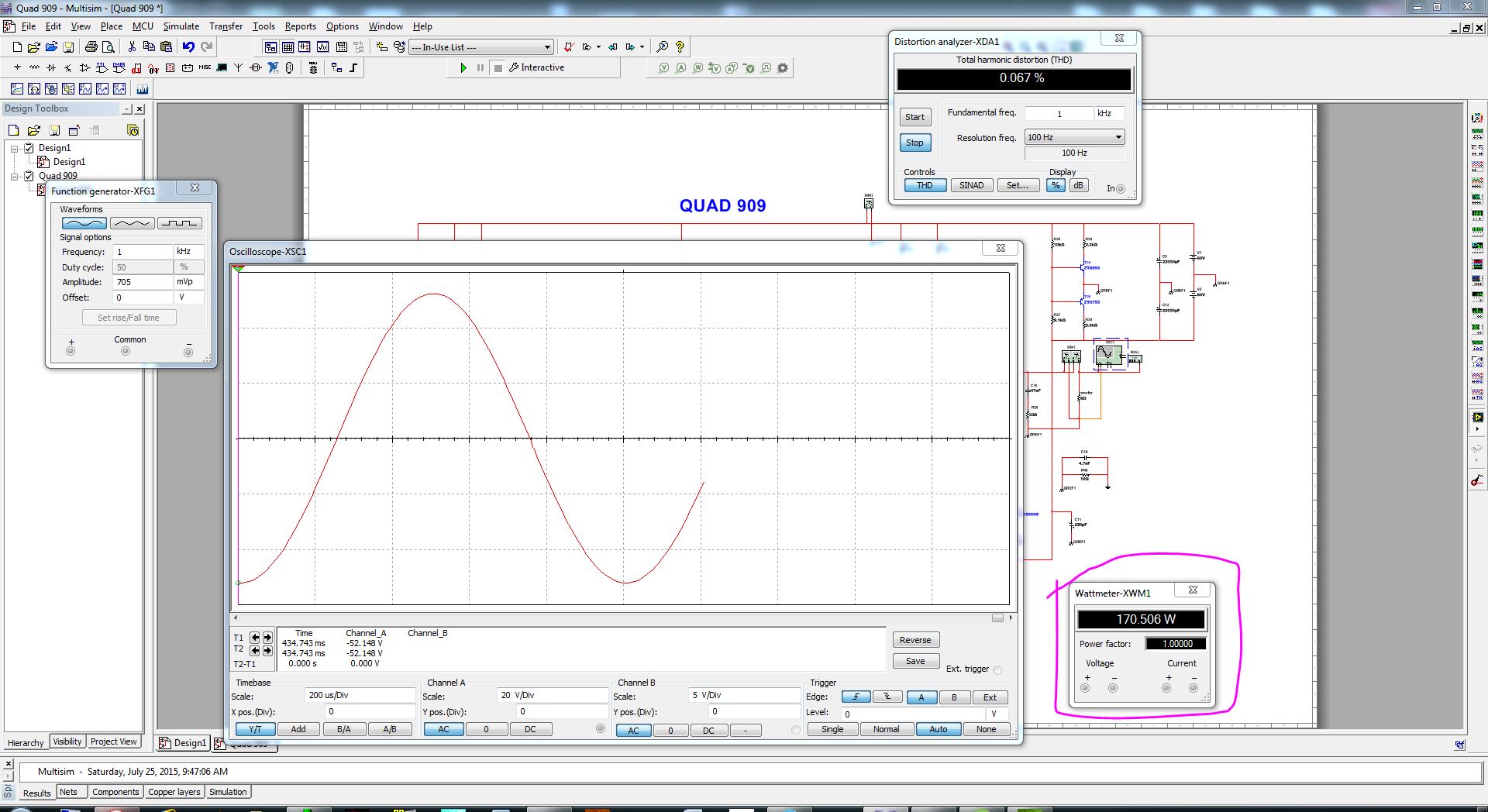Click the voltage probe icon in the probe toolbar
Image resolution: width=1488 pixels, height=812 pixels.
(x=663, y=68)
